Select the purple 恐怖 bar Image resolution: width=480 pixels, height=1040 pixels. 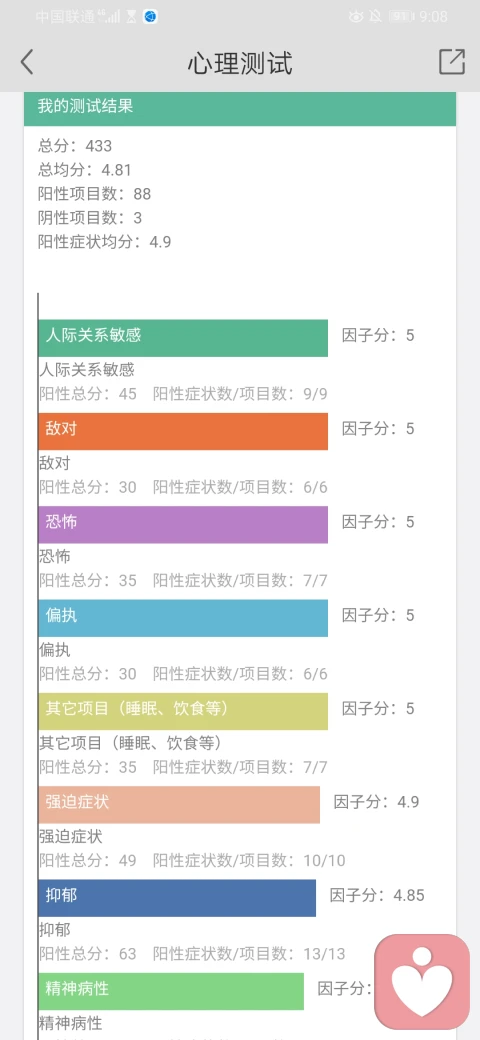183,525
